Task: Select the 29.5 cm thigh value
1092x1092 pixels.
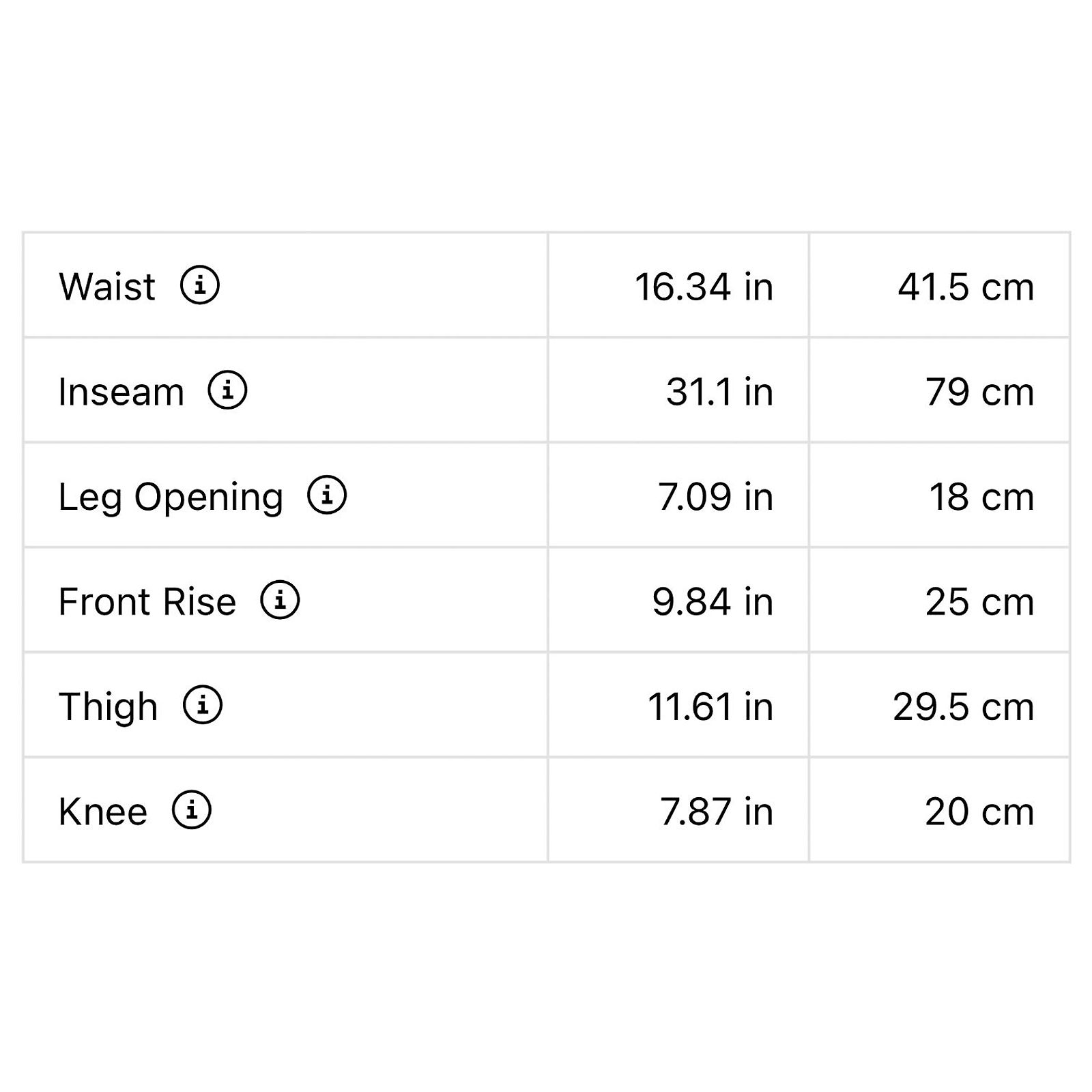Action: click(964, 707)
